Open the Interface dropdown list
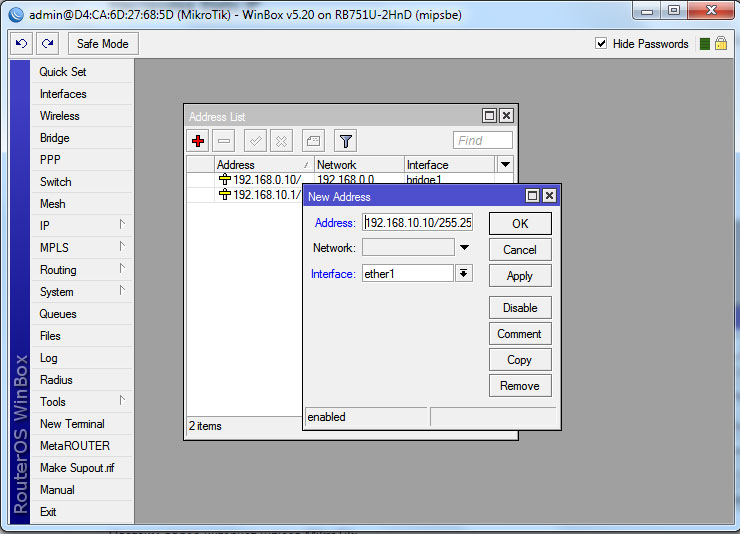Image resolution: width=740 pixels, height=534 pixels. click(464, 273)
